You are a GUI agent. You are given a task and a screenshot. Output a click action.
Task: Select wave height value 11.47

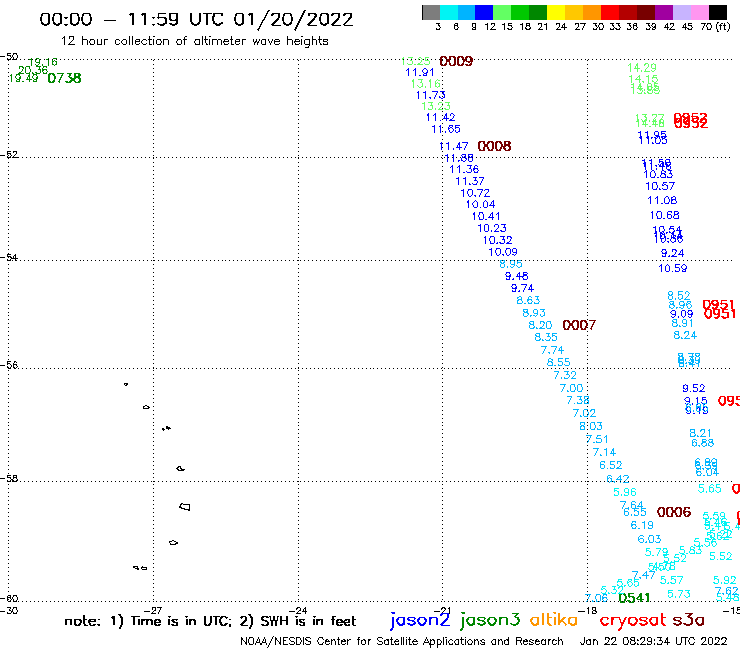(x=454, y=146)
